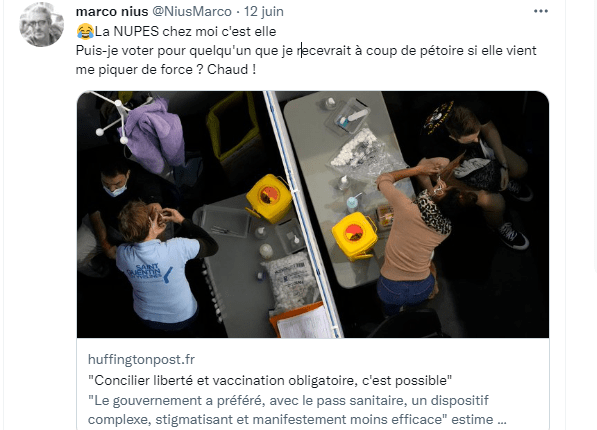This screenshot has height=430, width=597.
Task: Click the Saint Quentin blue shirt in photo
Action: click(157, 278)
